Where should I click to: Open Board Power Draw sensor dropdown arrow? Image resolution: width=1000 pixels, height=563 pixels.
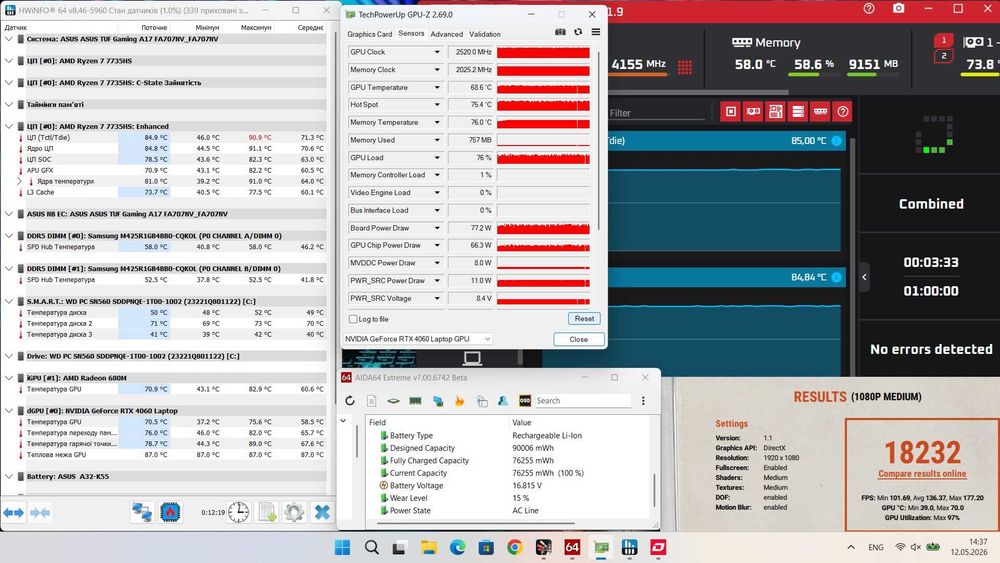[x=437, y=228]
